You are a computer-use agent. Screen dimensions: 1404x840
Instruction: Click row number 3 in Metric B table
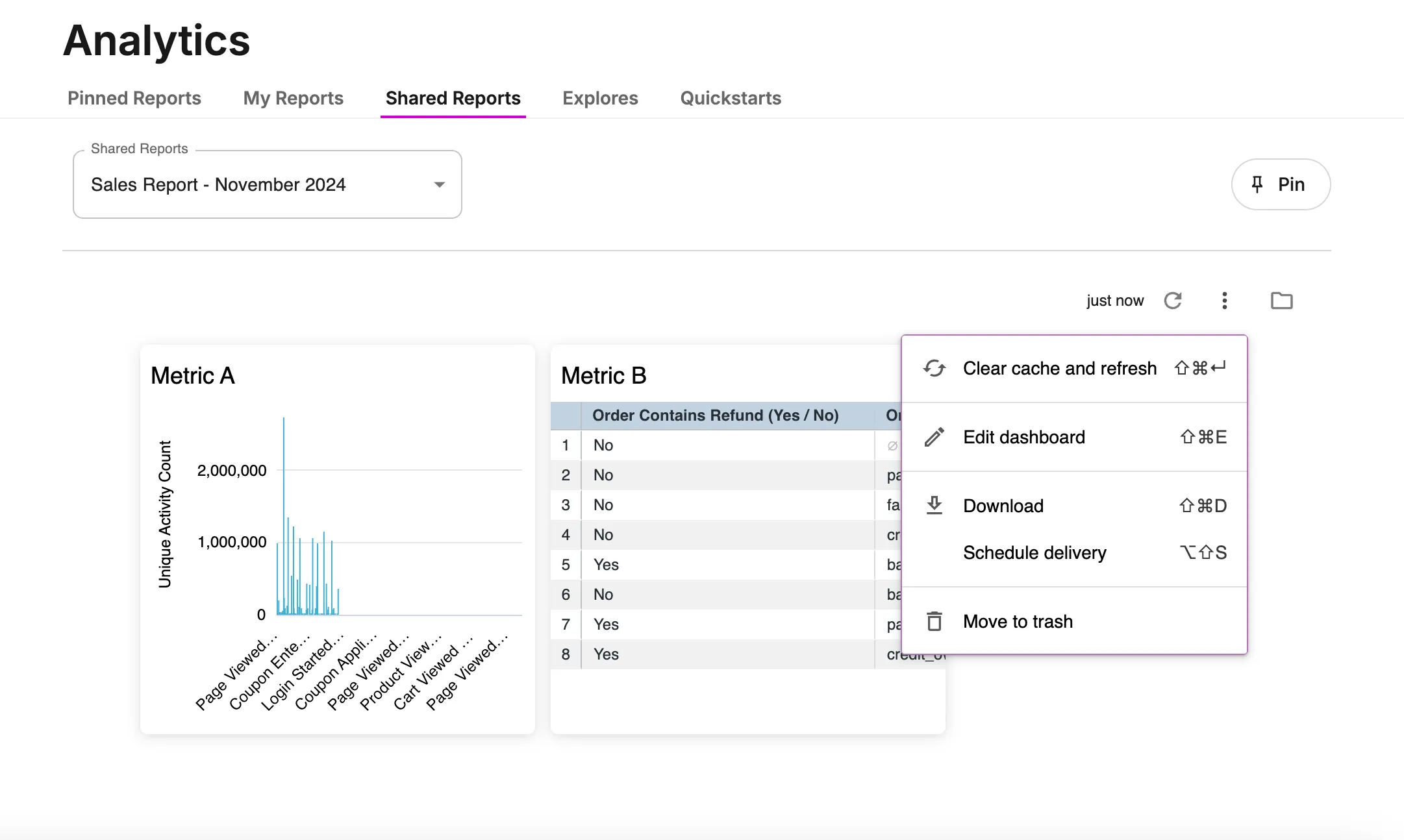(566, 505)
